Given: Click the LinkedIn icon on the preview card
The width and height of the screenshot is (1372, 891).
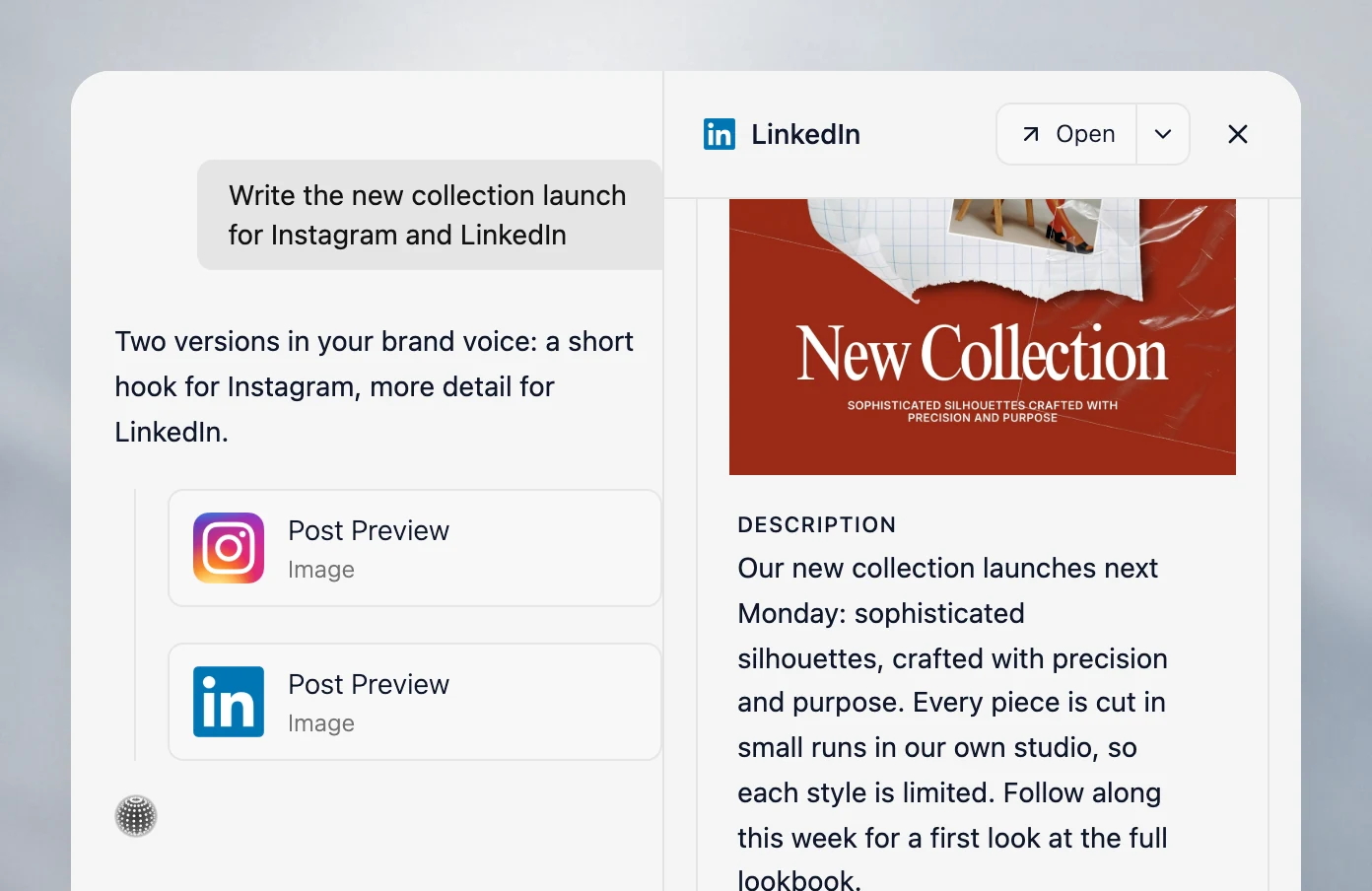Looking at the screenshot, I should (229, 702).
